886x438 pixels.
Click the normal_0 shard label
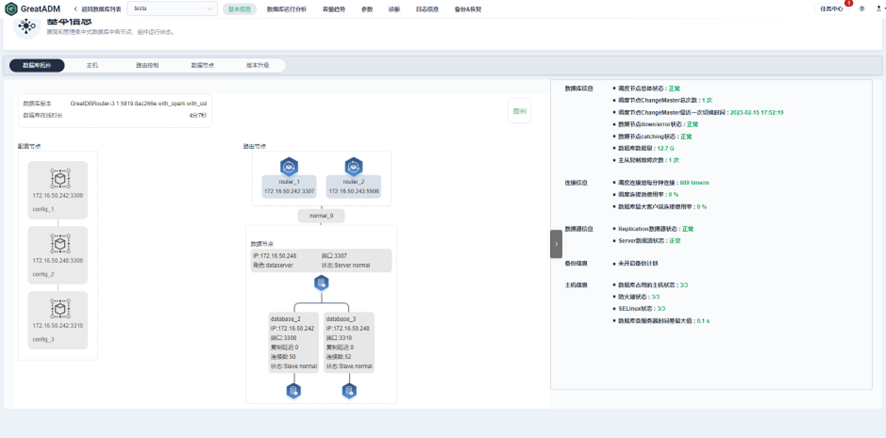(x=321, y=216)
